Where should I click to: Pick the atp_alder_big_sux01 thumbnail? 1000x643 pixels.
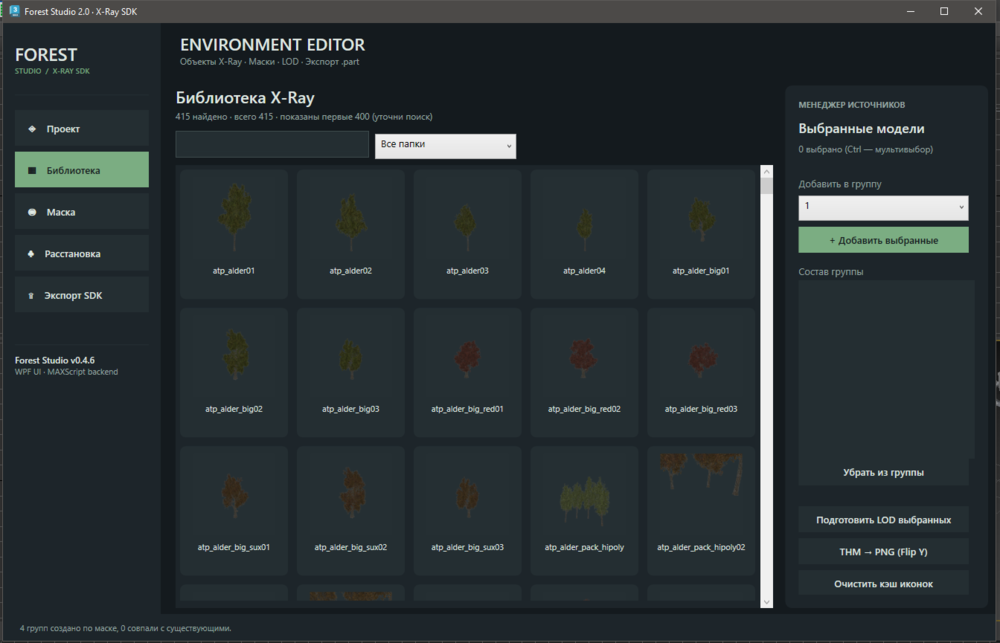[234, 510]
